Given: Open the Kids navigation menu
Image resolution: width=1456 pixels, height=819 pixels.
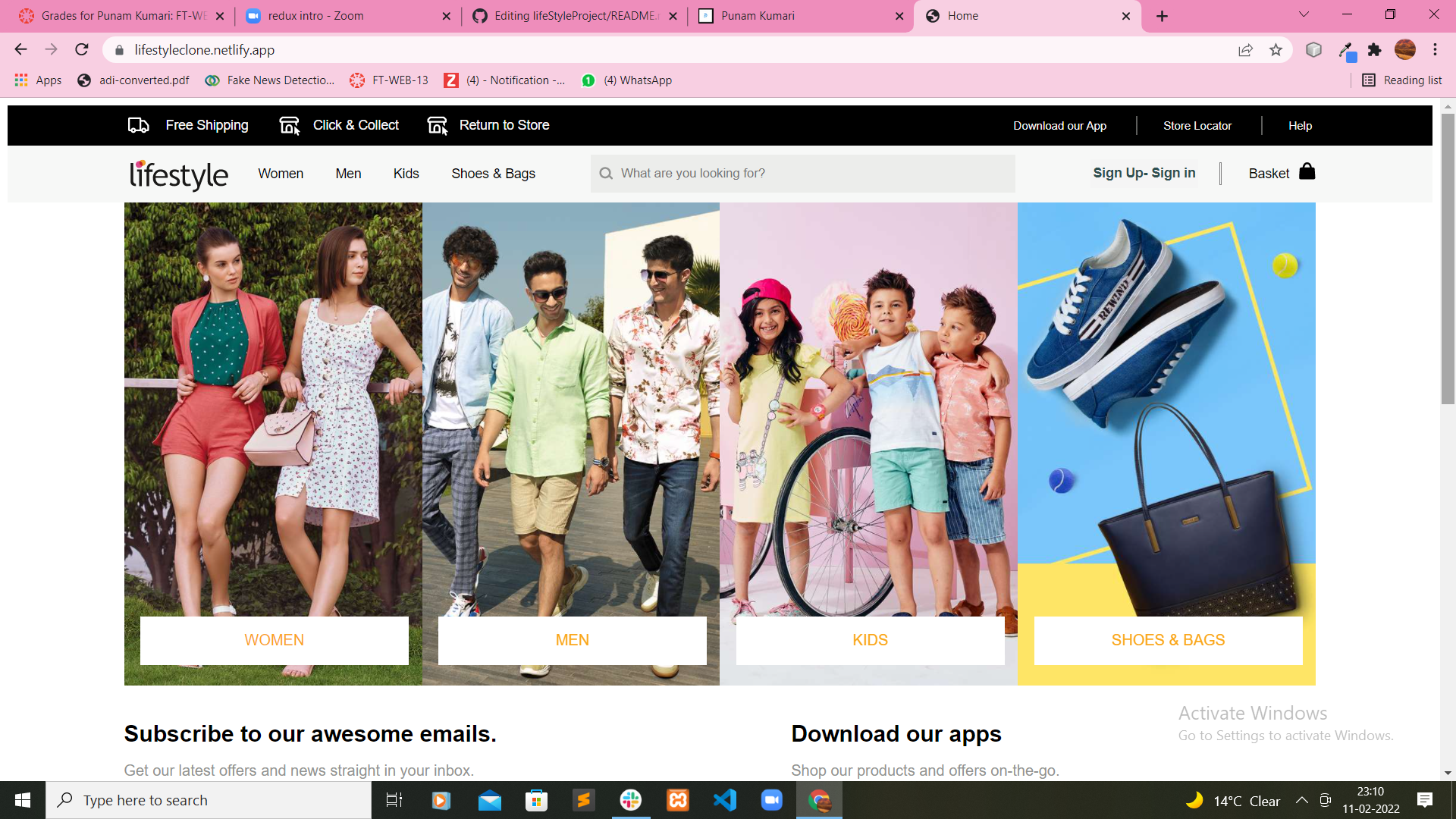Looking at the screenshot, I should pyautogui.click(x=406, y=174).
